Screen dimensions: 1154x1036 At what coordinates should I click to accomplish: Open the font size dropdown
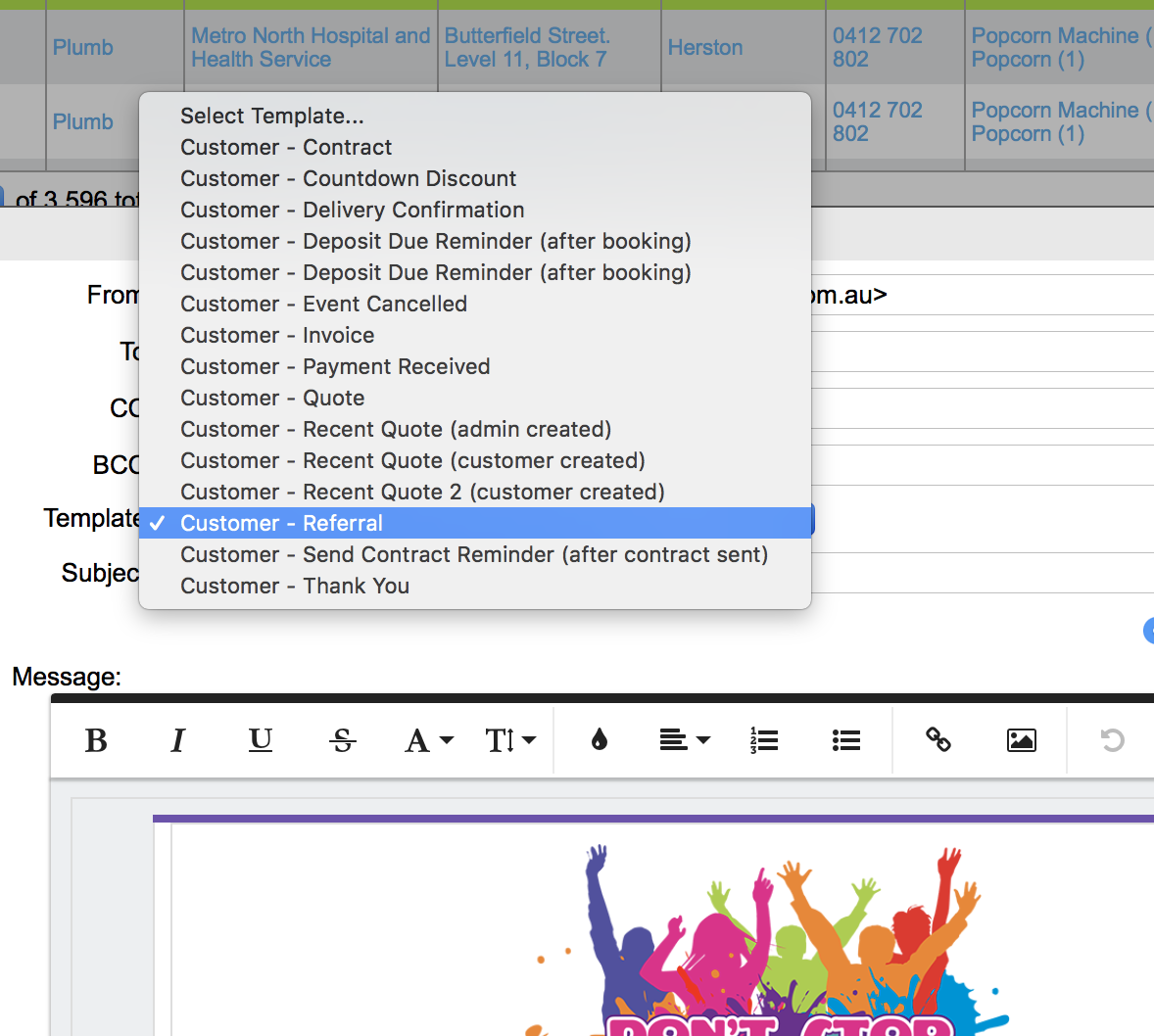pos(509,741)
